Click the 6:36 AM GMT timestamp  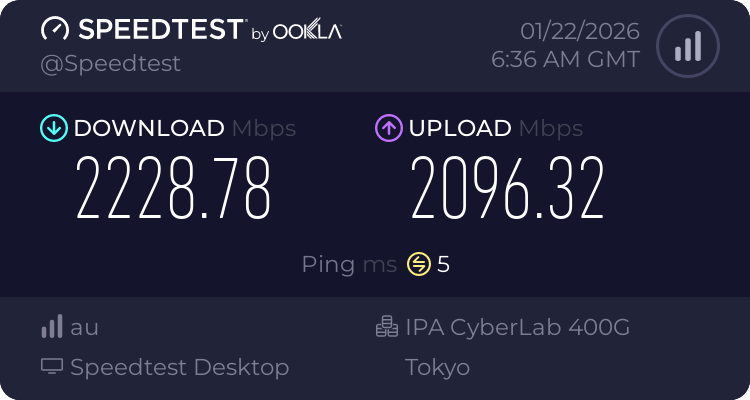(565, 59)
